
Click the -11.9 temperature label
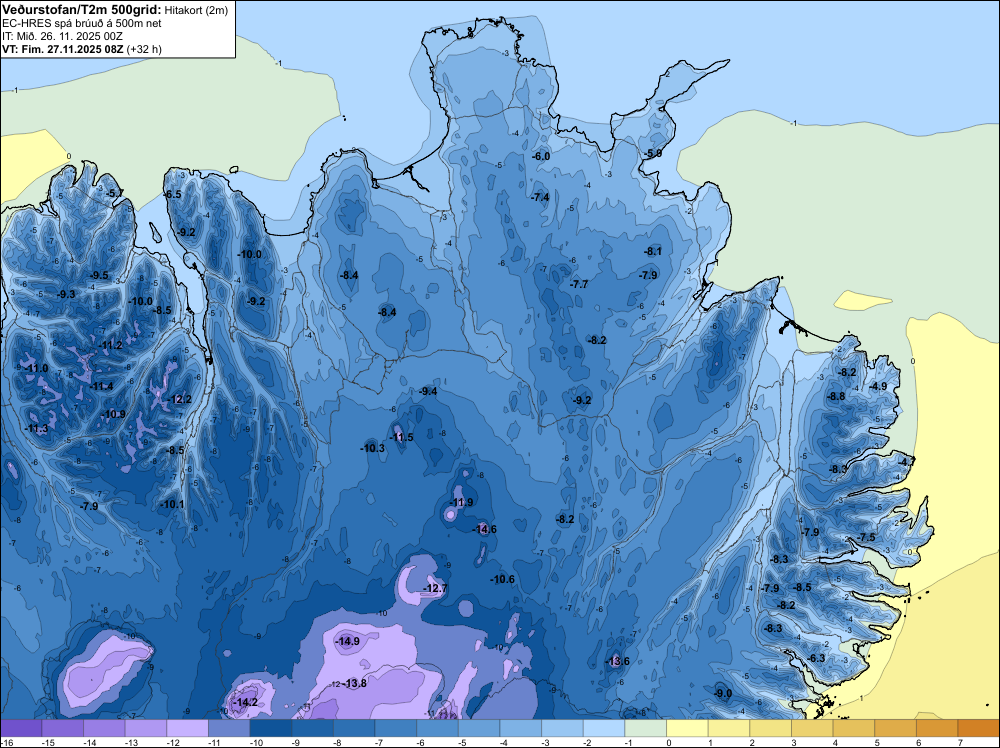(x=462, y=502)
